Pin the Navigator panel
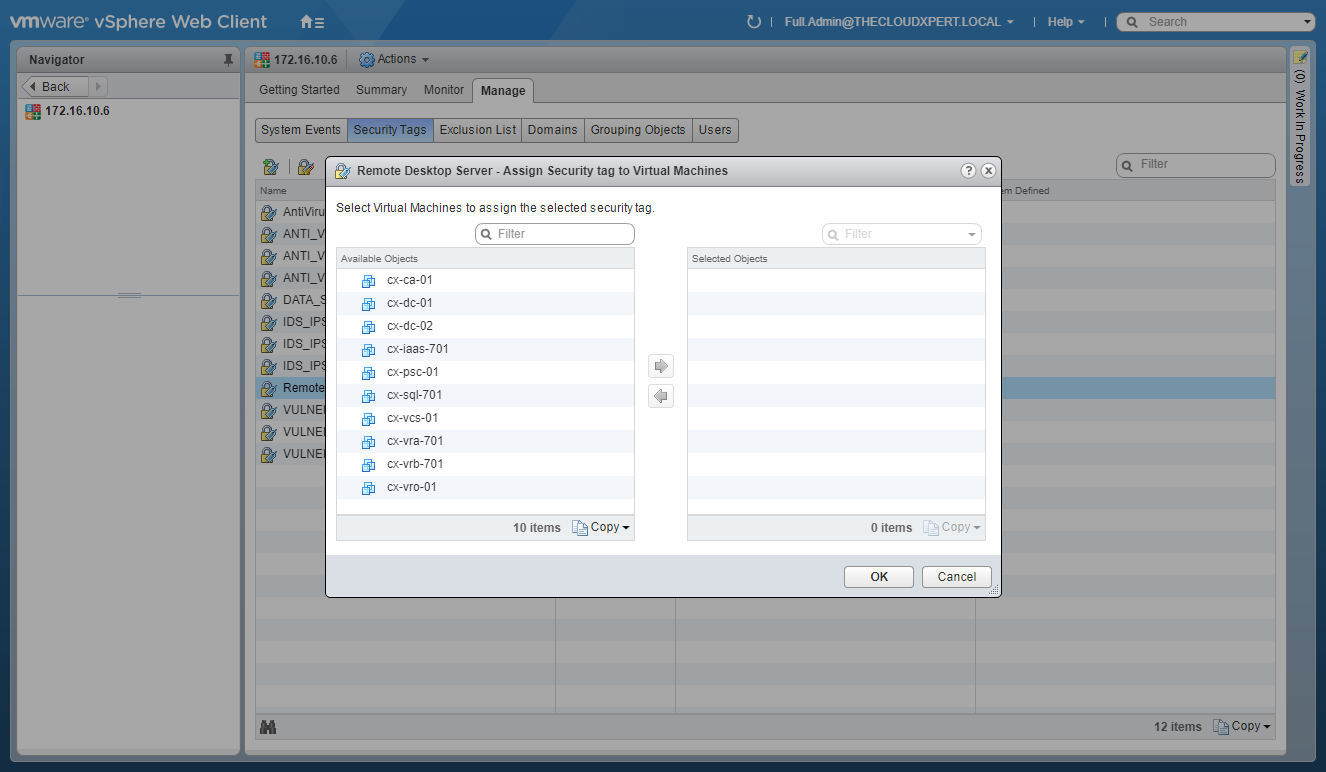The height and width of the screenshot is (772, 1326). (x=228, y=60)
